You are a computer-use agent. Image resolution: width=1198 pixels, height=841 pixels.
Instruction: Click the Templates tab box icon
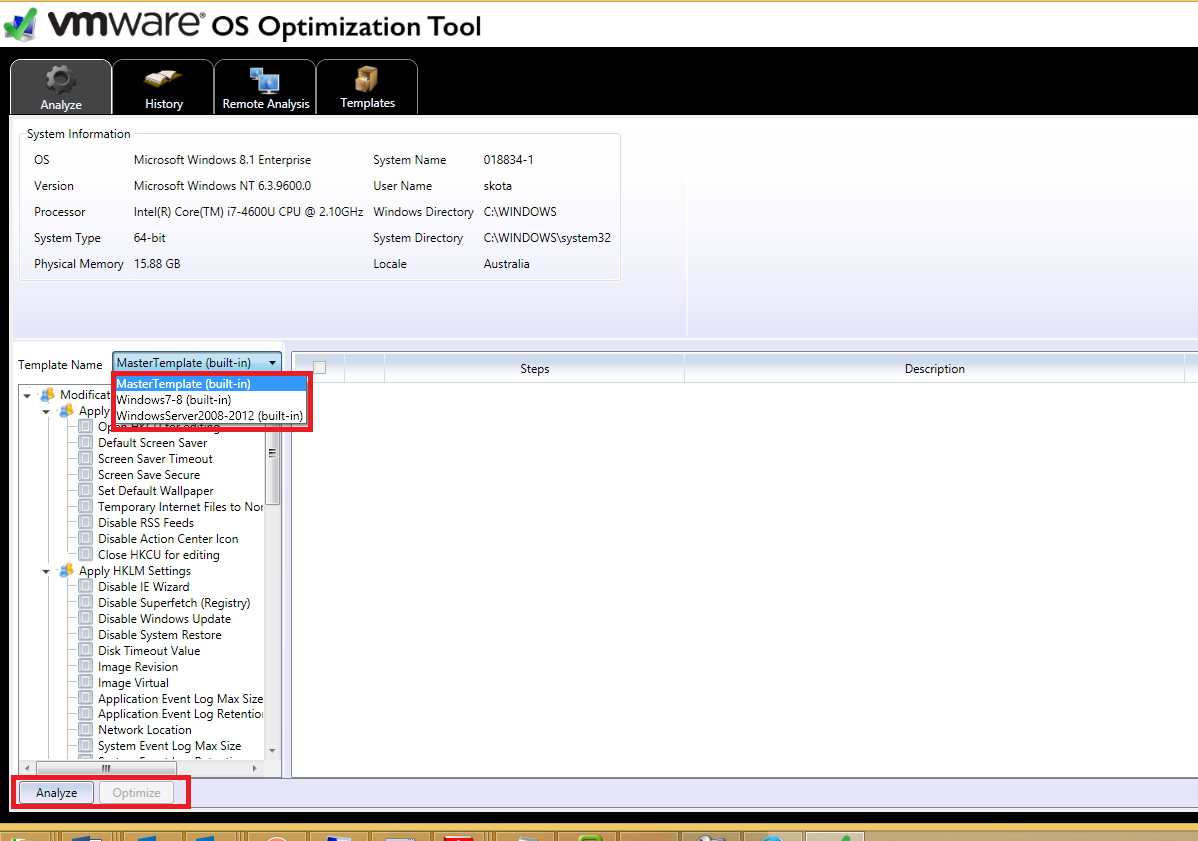tap(367, 79)
